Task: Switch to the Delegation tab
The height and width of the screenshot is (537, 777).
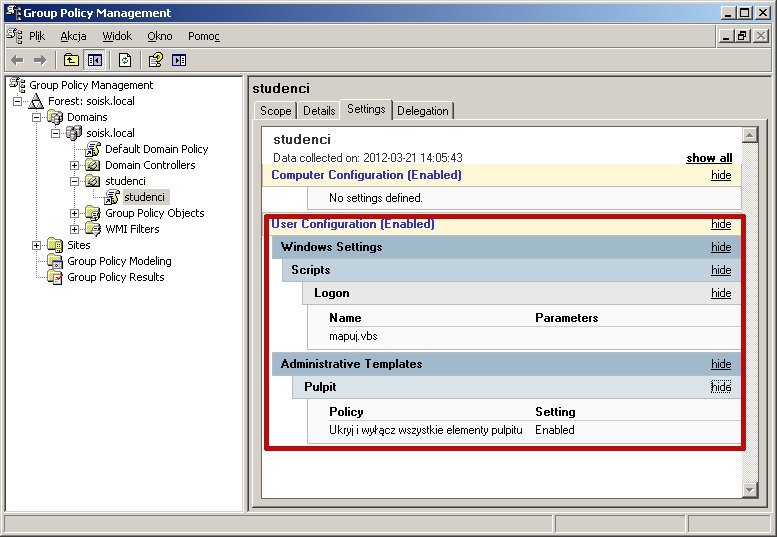Action: (x=423, y=110)
